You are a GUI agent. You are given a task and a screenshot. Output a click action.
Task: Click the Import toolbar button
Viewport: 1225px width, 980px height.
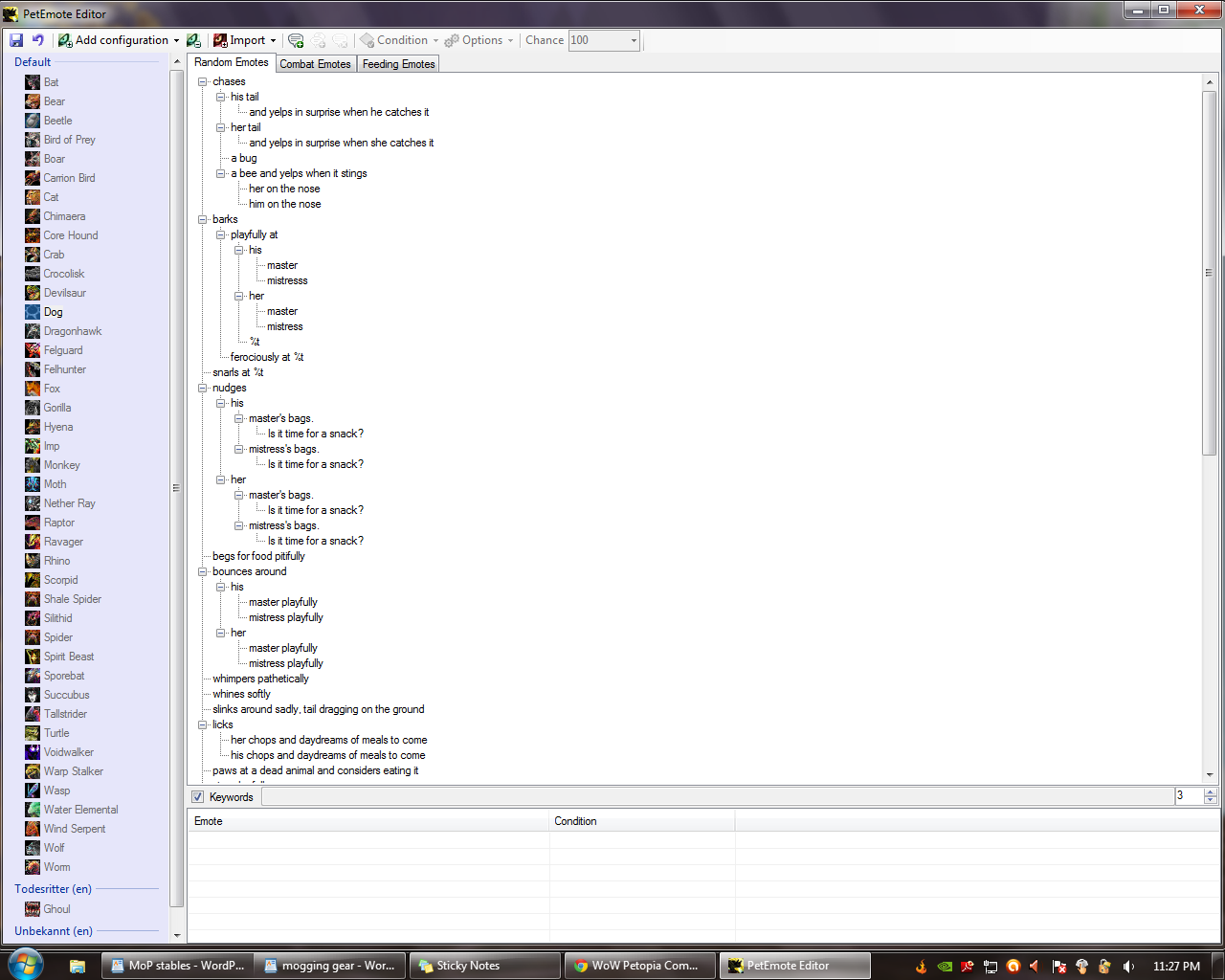(239, 40)
